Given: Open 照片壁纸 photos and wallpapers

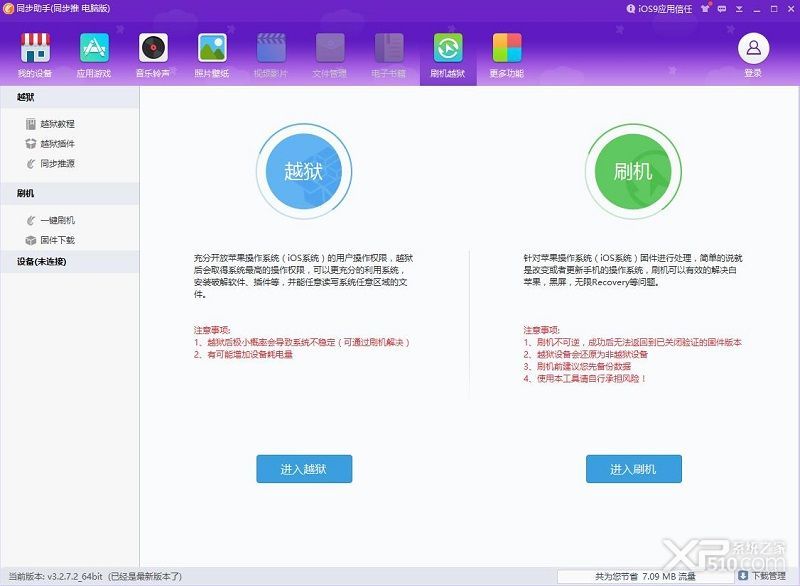Looking at the screenshot, I should [212, 55].
